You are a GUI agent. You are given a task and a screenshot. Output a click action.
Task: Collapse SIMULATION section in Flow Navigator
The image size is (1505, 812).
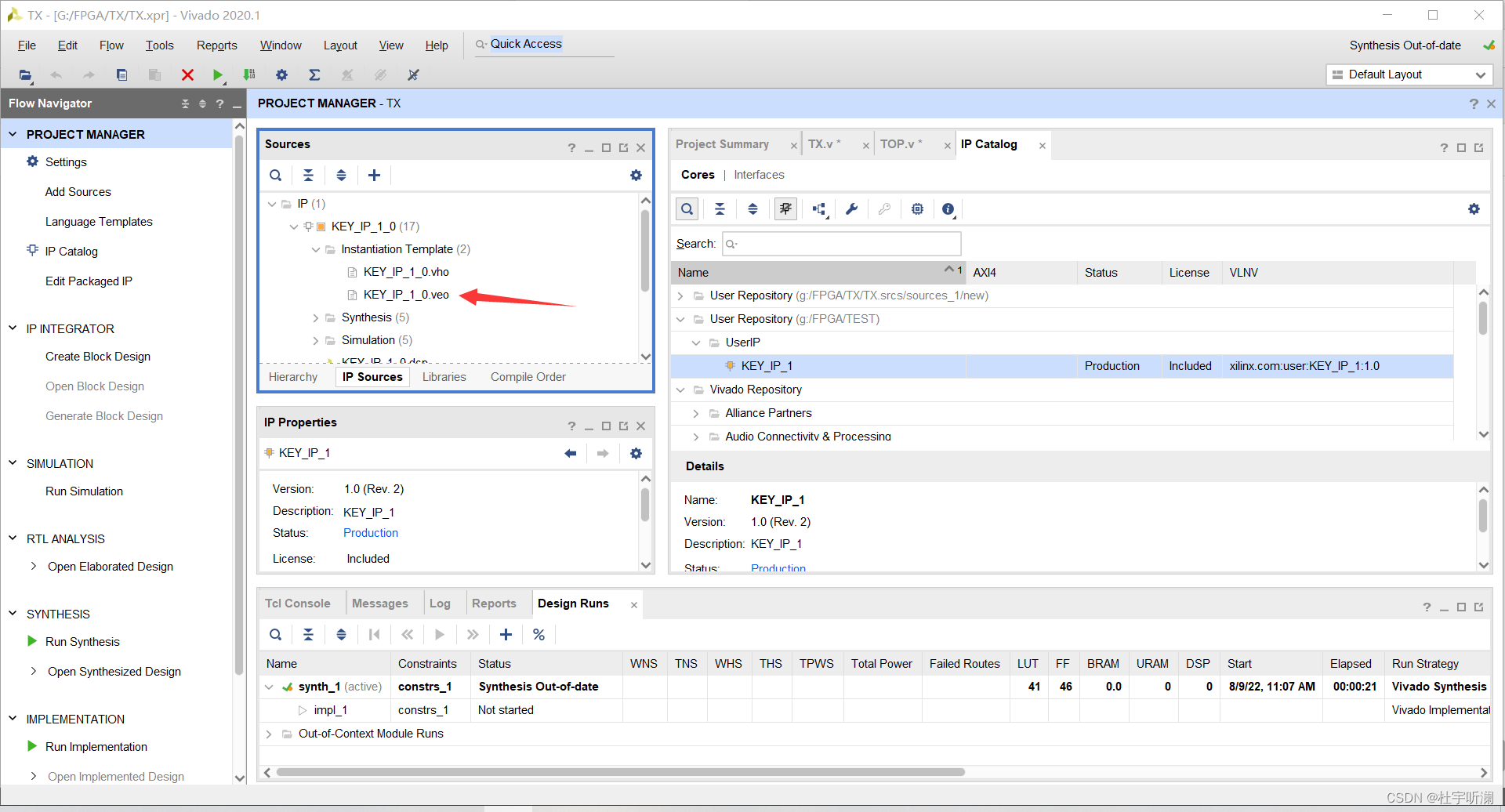pyautogui.click(x=13, y=463)
